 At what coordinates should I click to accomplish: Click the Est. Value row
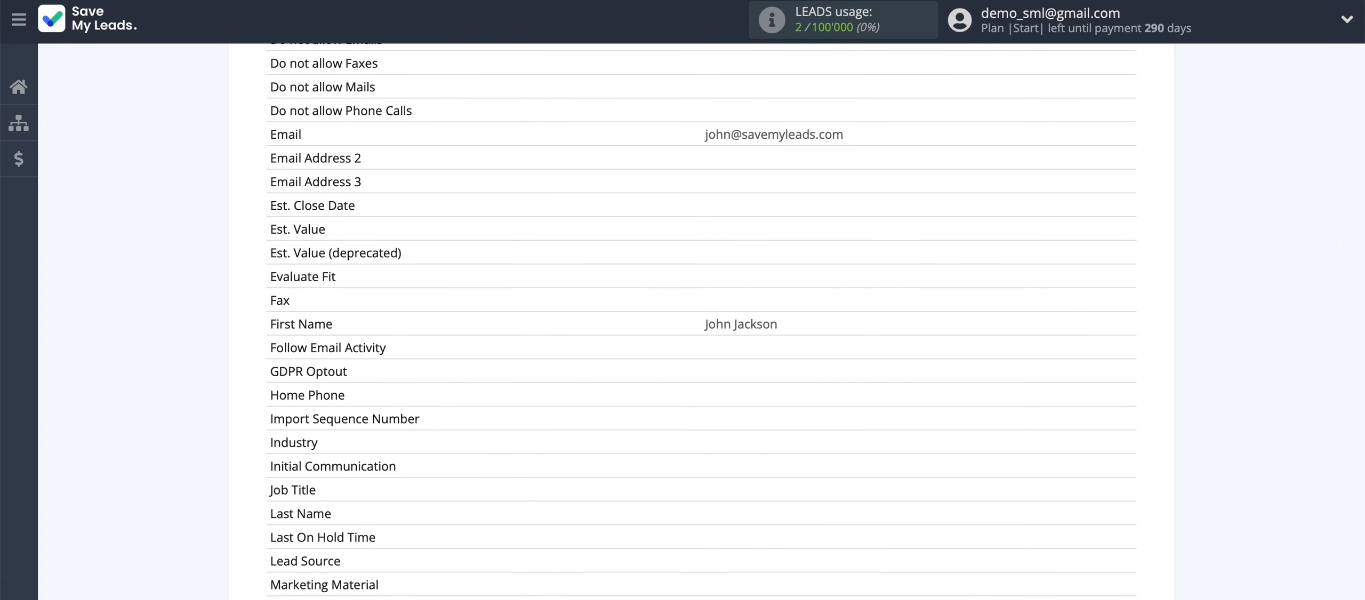tap(700, 229)
